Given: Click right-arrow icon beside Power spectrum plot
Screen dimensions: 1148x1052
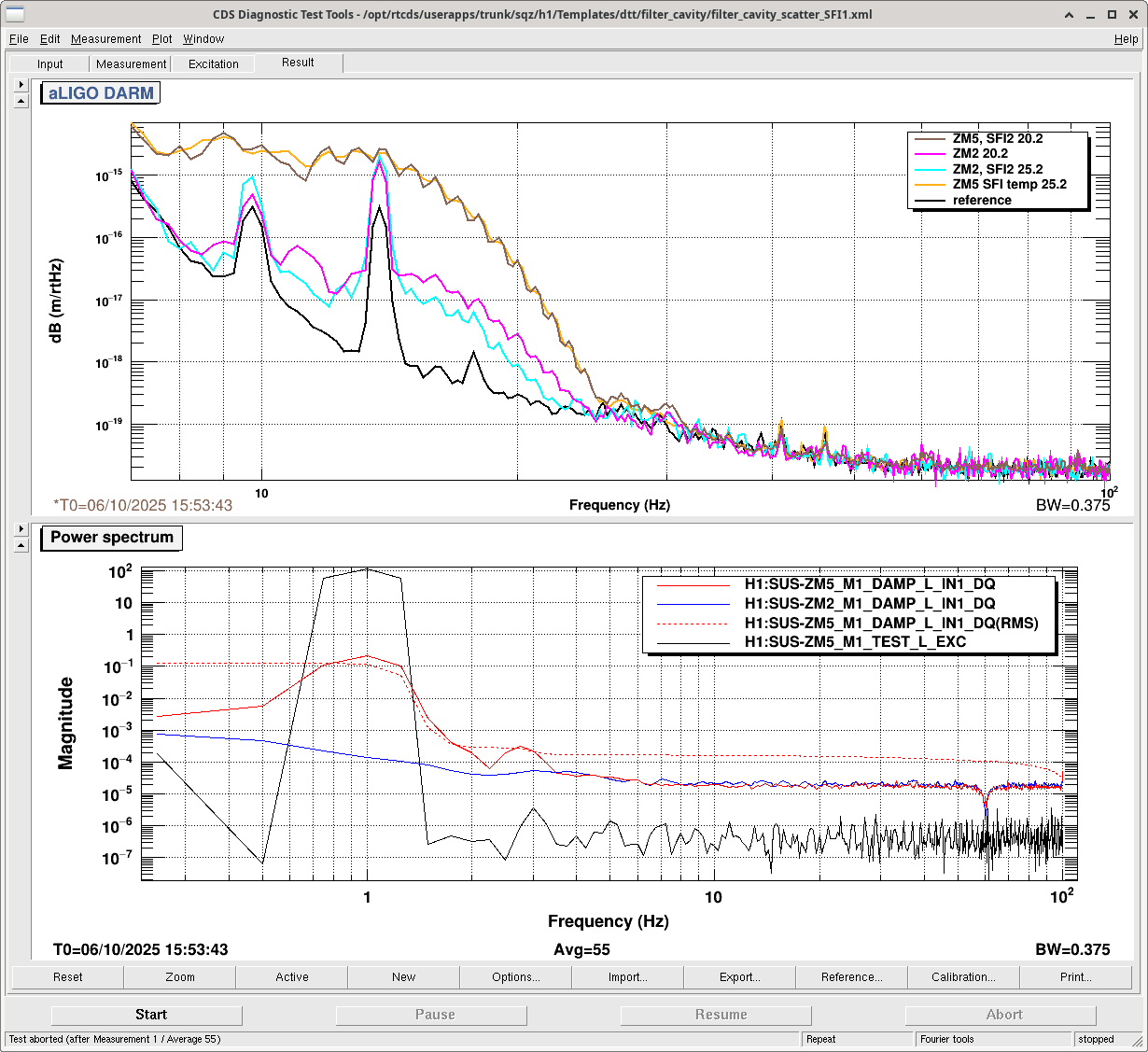Looking at the screenshot, I should tap(21, 529).
